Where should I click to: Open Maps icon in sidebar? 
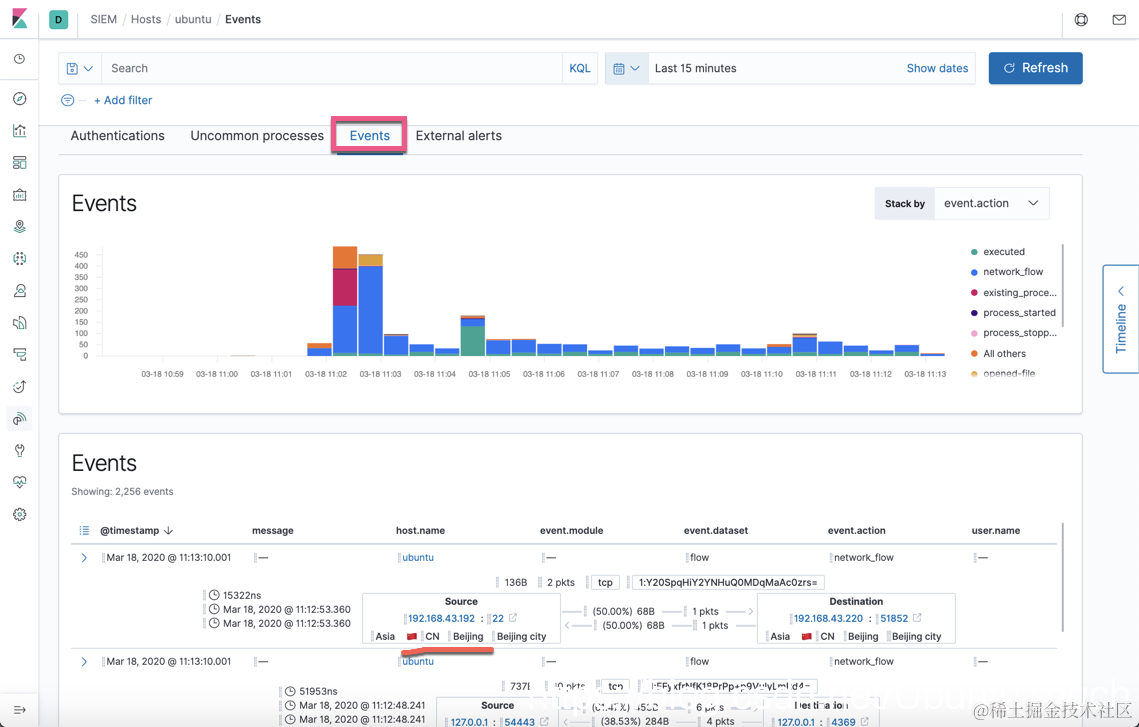20,227
